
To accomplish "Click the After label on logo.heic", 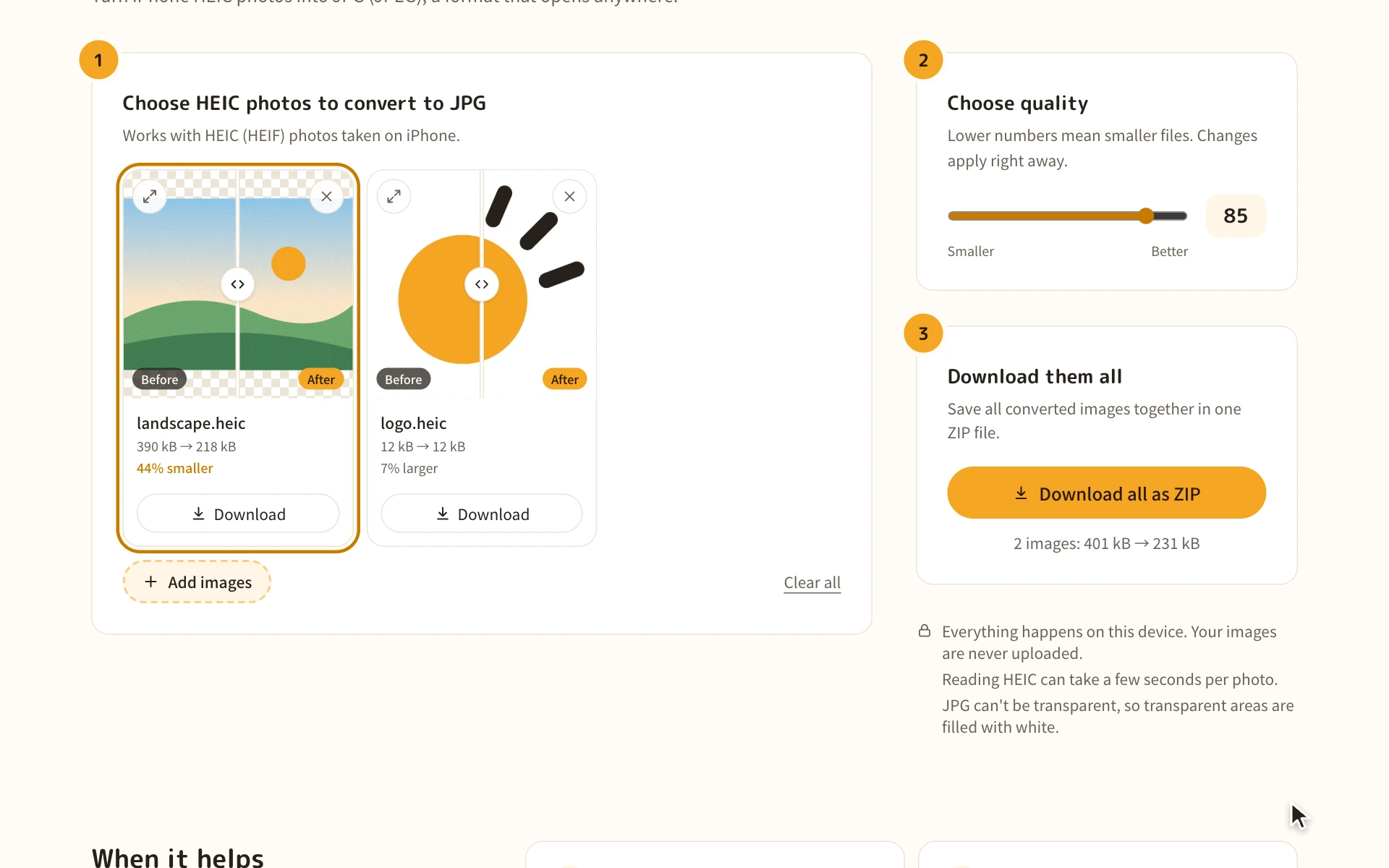I will (564, 379).
